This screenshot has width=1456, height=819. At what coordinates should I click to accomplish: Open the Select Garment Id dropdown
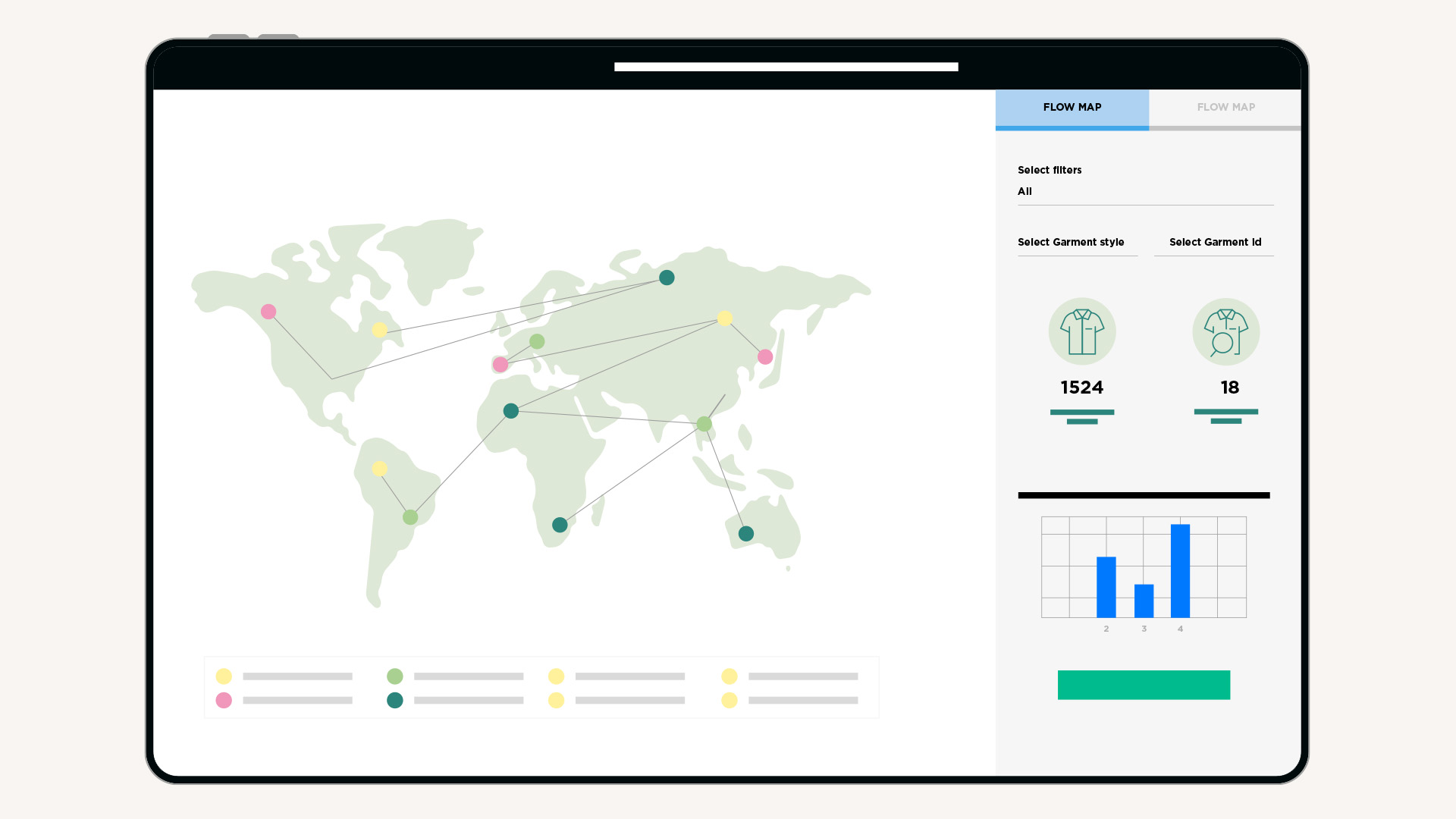pyautogui.click(x=1215, y=243)
